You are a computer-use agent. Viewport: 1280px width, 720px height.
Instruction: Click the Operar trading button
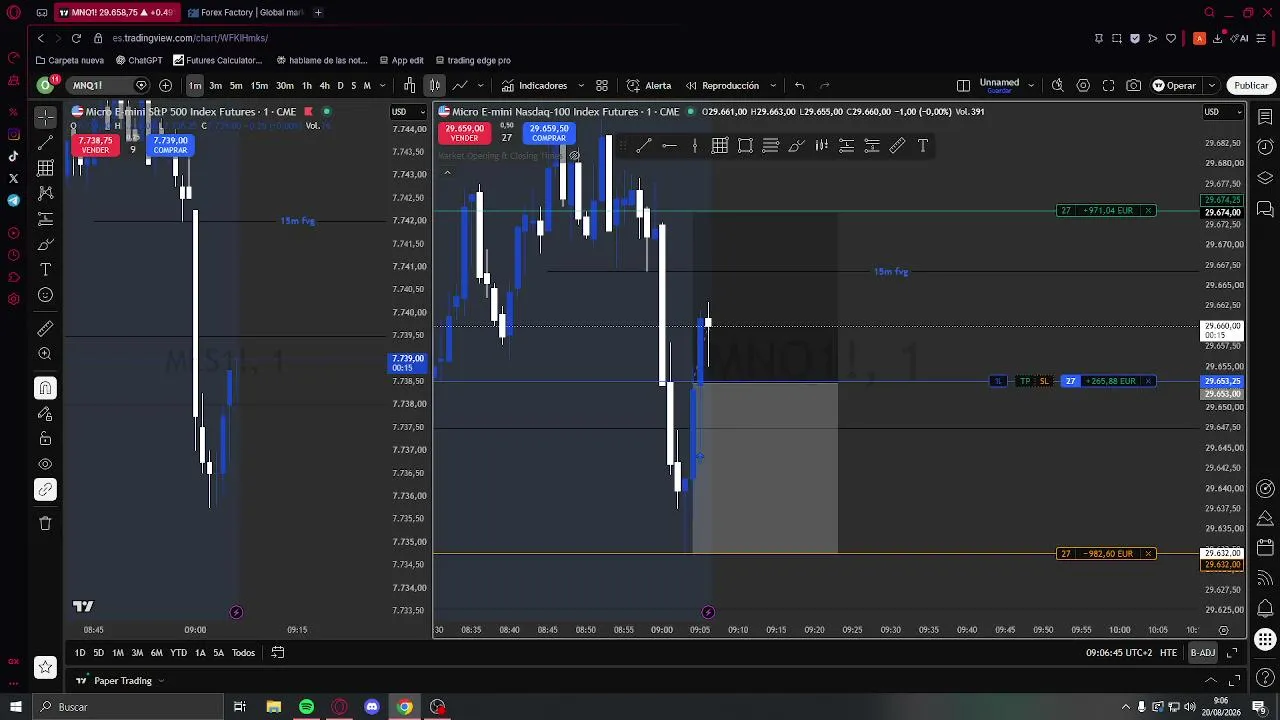click(x=1174, y=85)
